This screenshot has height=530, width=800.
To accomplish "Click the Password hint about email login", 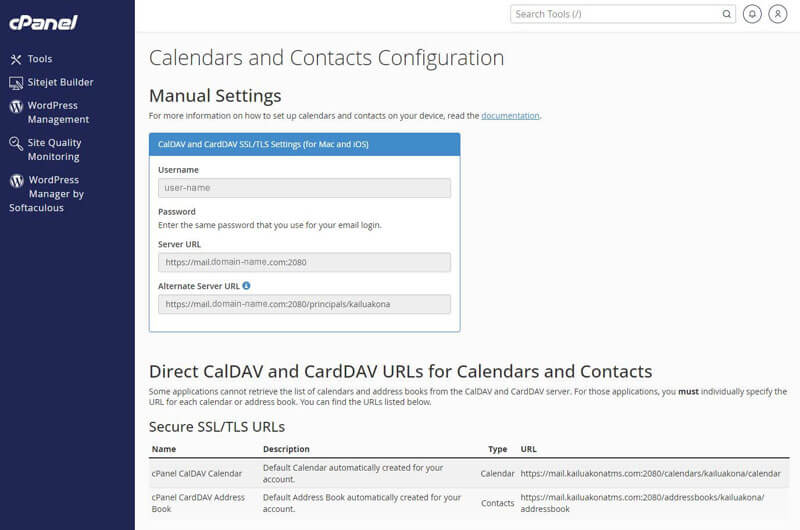I will click(x=270, y=225).
